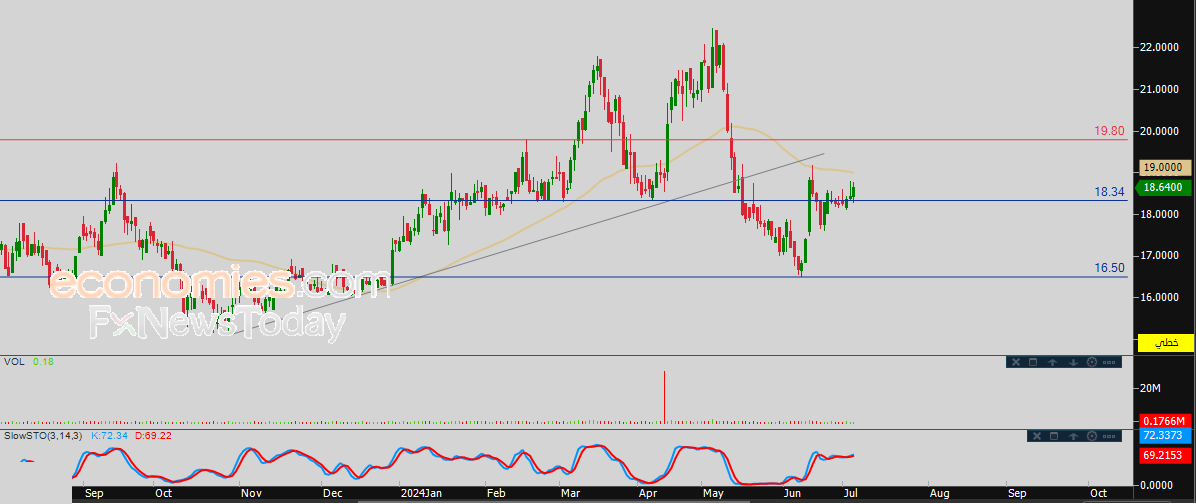1196x504 pixels.
Task: Open SlowSTO indicator settings gear
Action: pyautogui.click(x=1092, y=436)
